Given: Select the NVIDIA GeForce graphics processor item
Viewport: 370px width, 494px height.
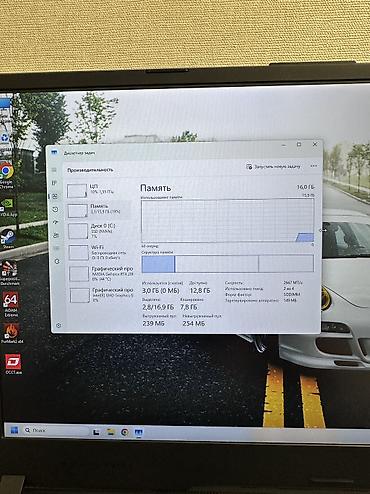Looking at the screenshot, I should [101, 273].
